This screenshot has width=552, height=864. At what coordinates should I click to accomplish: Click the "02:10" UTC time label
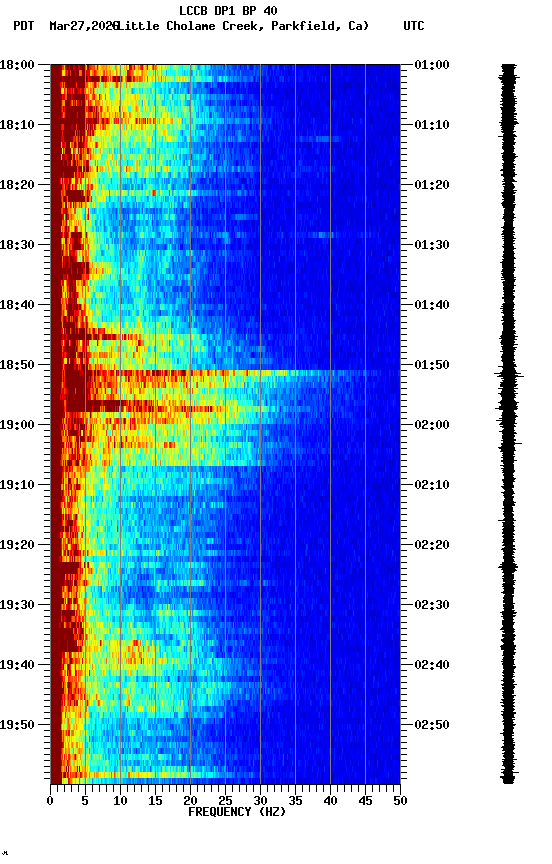[432, 485]
